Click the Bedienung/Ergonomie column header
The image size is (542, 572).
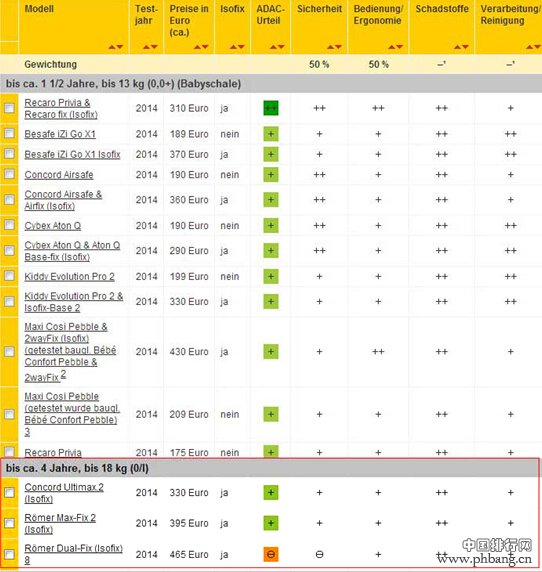click(378, 15)
